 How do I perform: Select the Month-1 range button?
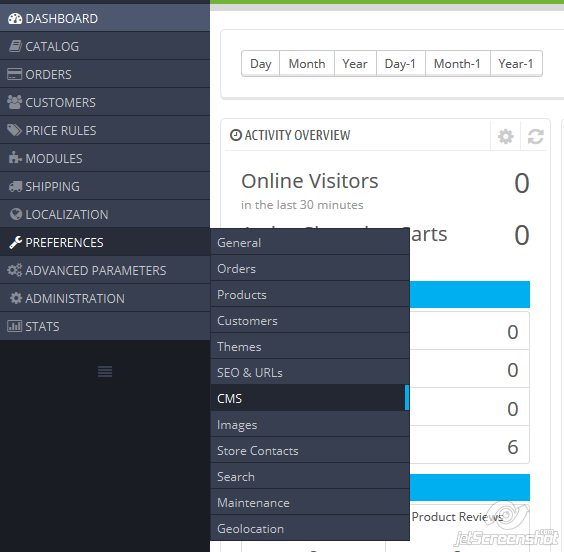pos(458,64)
